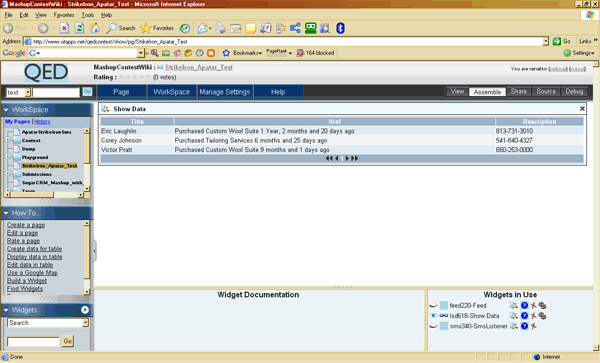Expand the Contest tree folder
The width and height of the screenshot is (600, 363).
click(8, 140)
